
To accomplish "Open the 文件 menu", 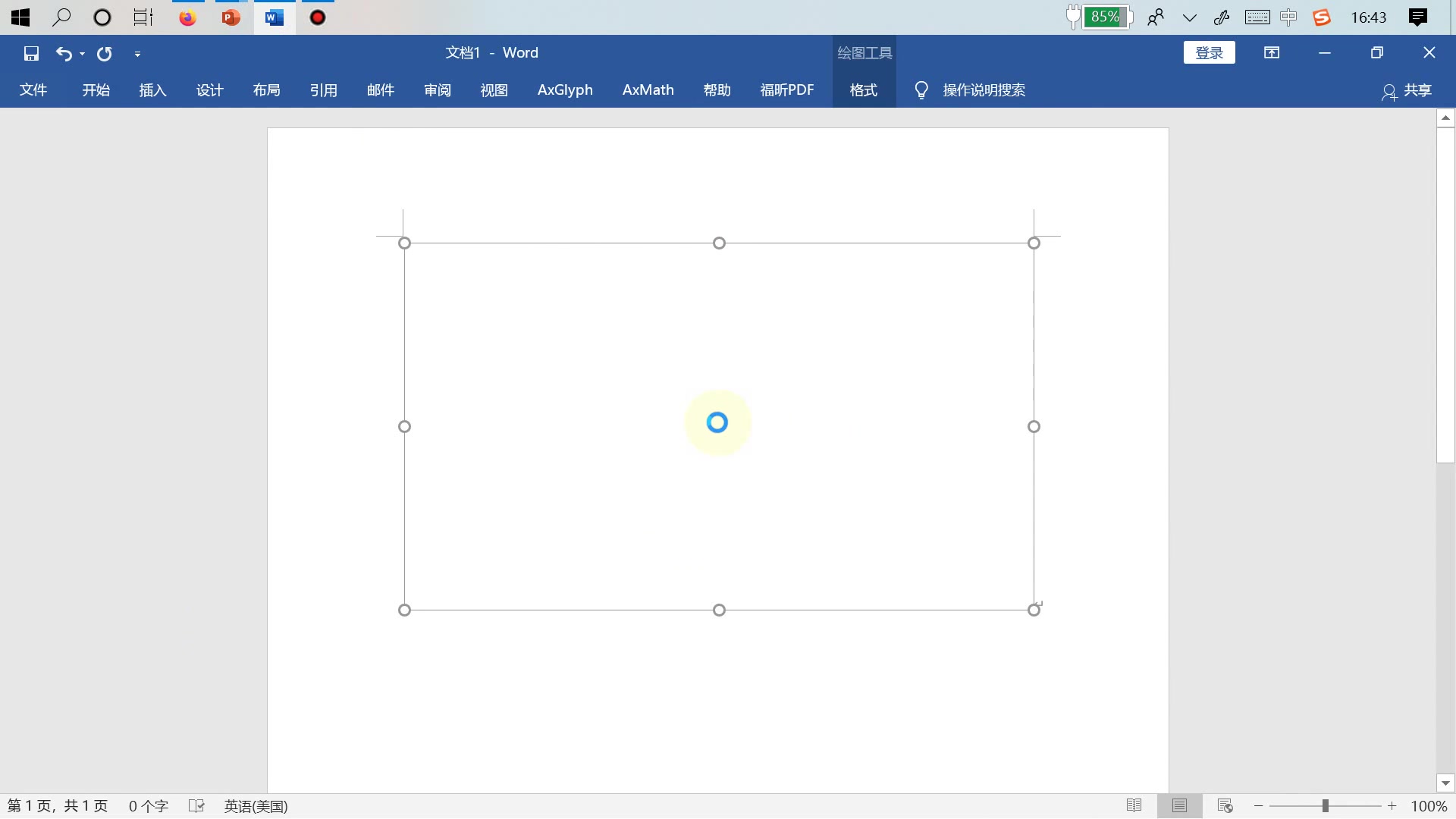I will (x=33, y=90).
